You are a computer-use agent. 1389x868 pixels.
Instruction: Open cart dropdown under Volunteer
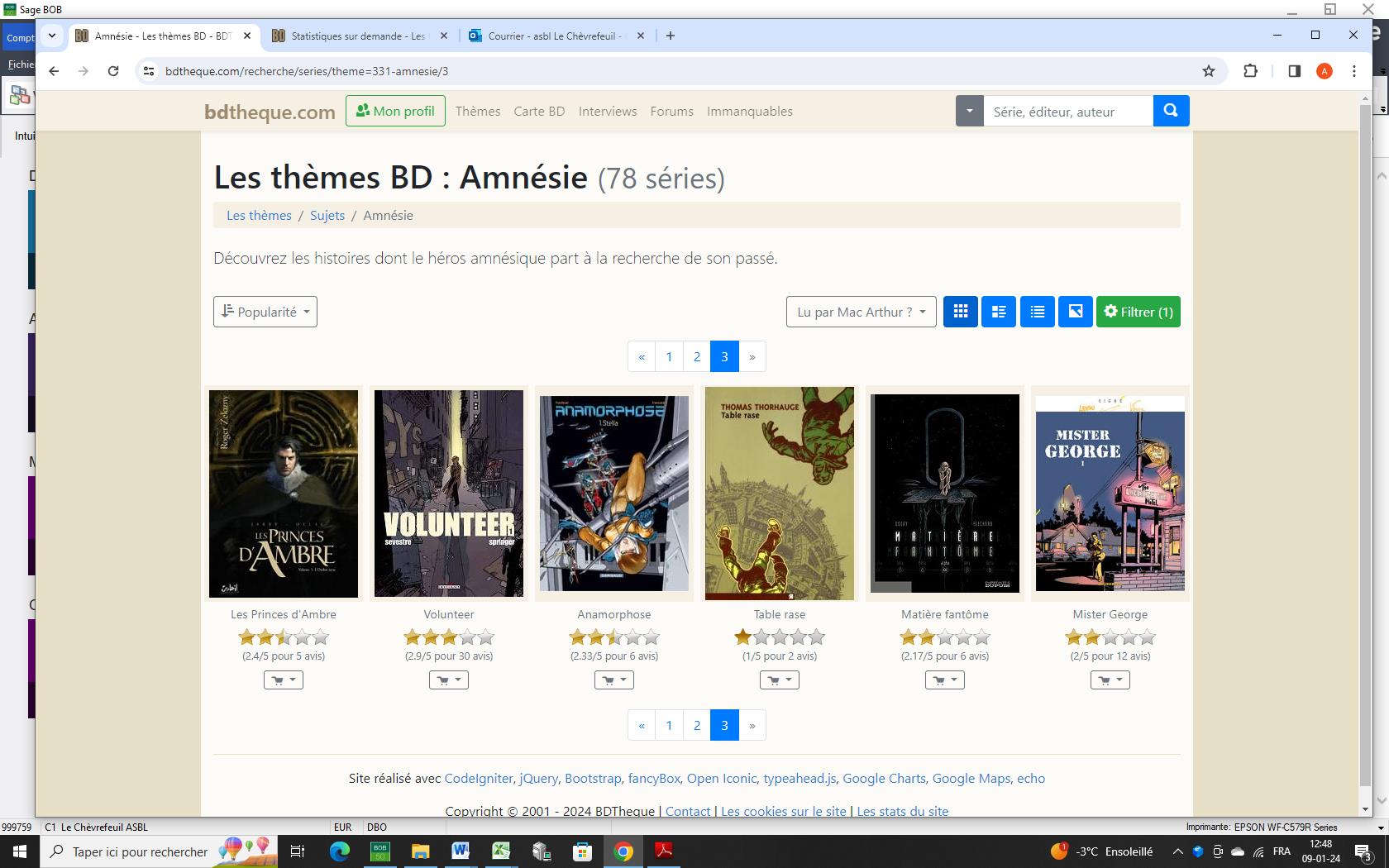click(x=449, y=680)
